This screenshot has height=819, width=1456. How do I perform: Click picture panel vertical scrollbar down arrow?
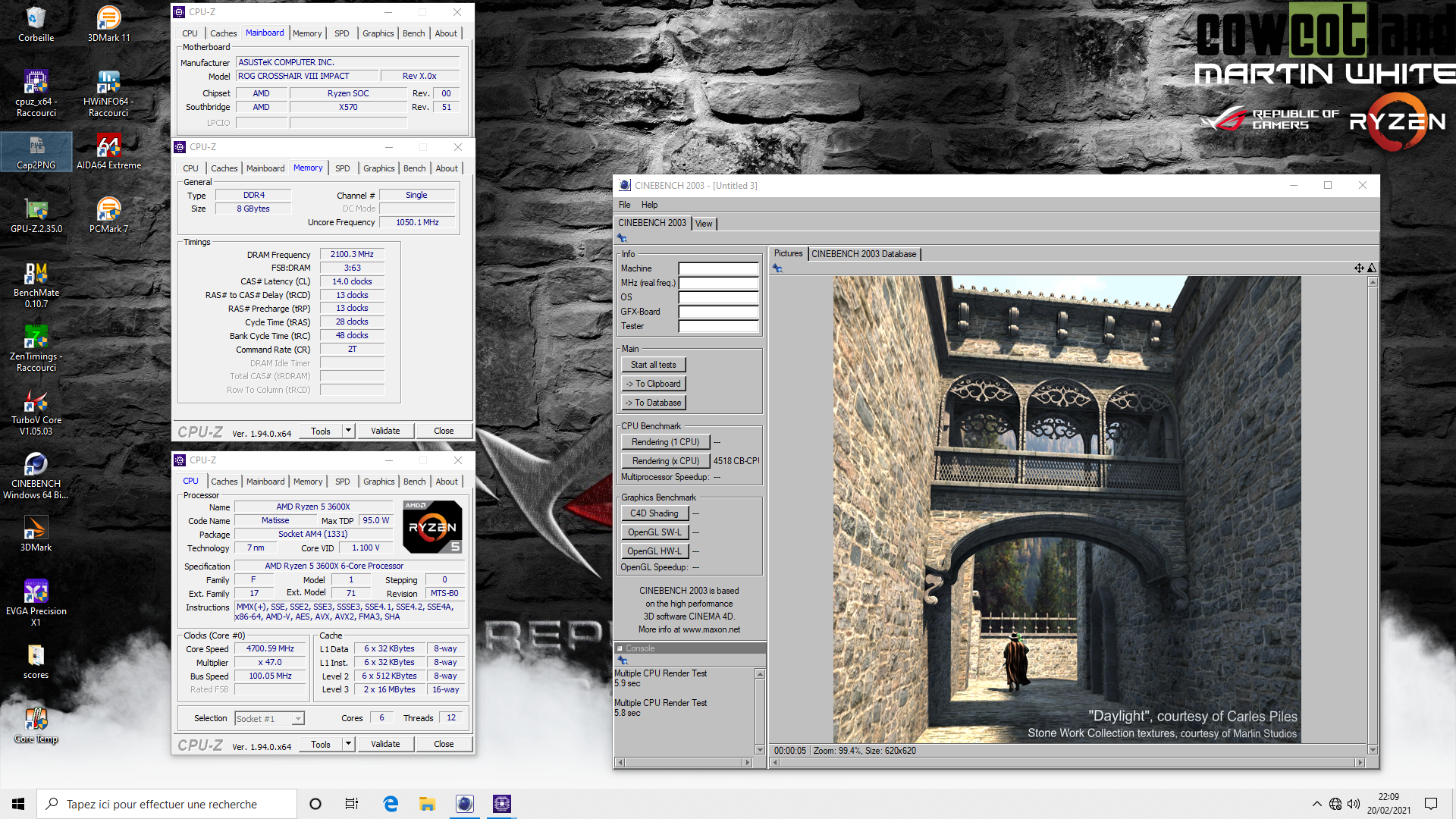click(1372, 750)
